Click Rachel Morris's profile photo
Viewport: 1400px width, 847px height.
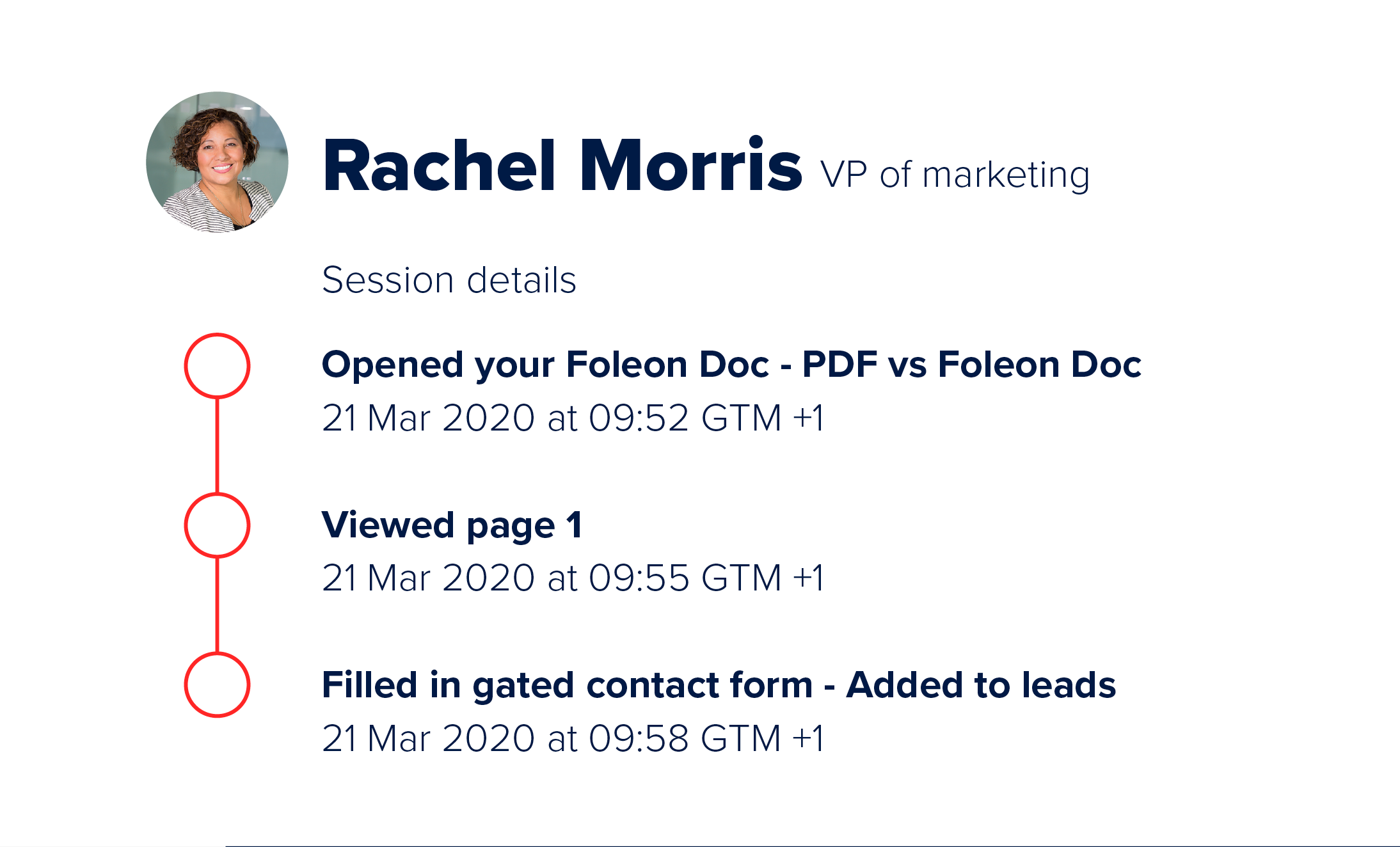(217, 162)
